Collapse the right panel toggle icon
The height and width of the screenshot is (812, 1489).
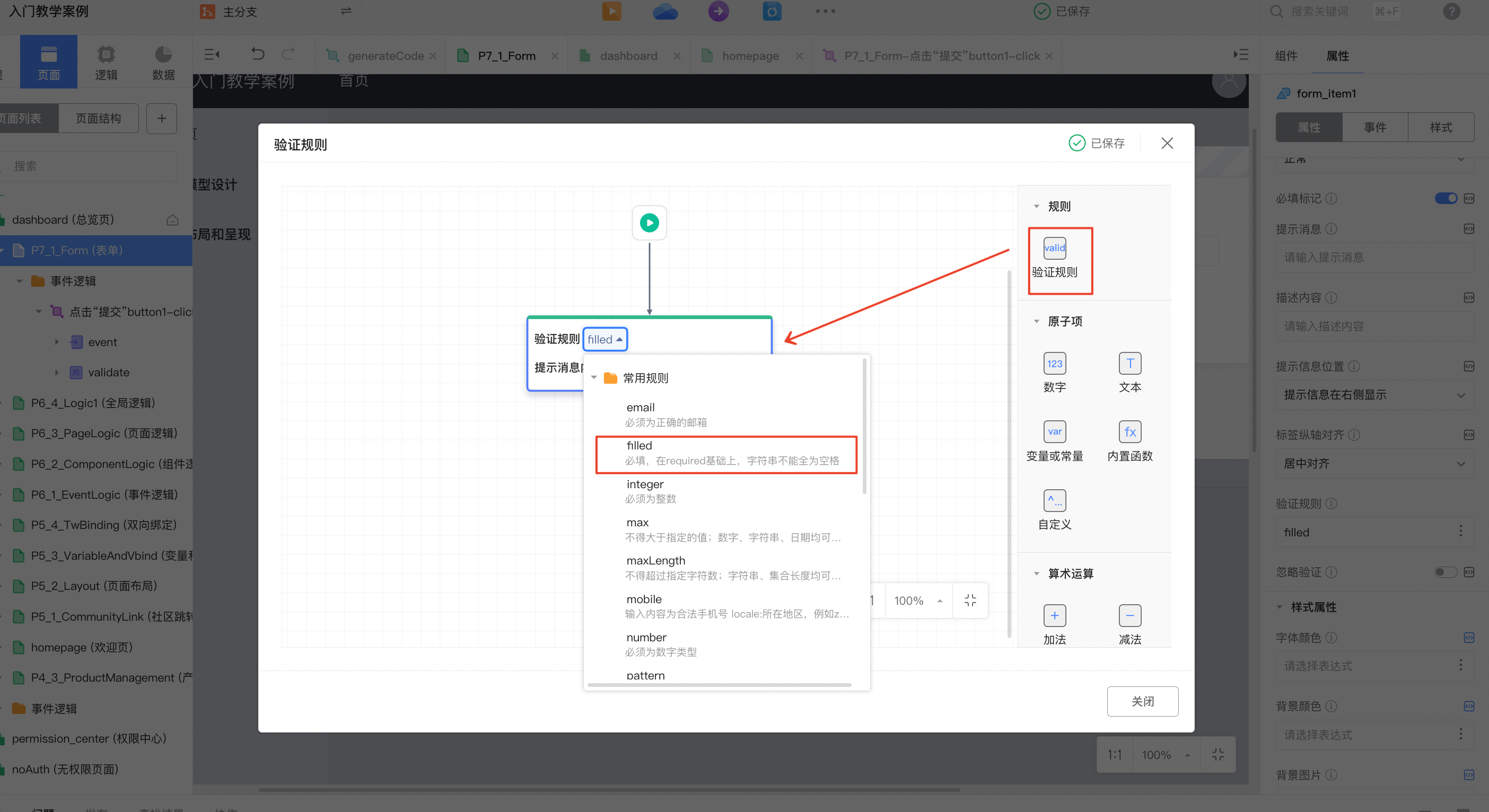point(1240,55)
